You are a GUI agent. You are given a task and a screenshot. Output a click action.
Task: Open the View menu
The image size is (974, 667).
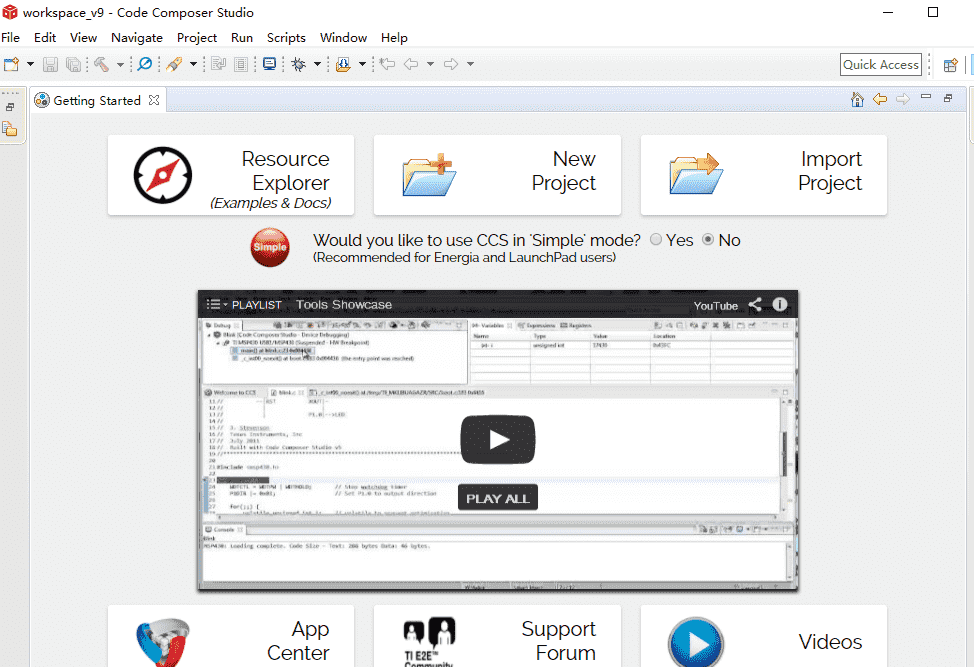pyautogui.click(x=83, y=38)
